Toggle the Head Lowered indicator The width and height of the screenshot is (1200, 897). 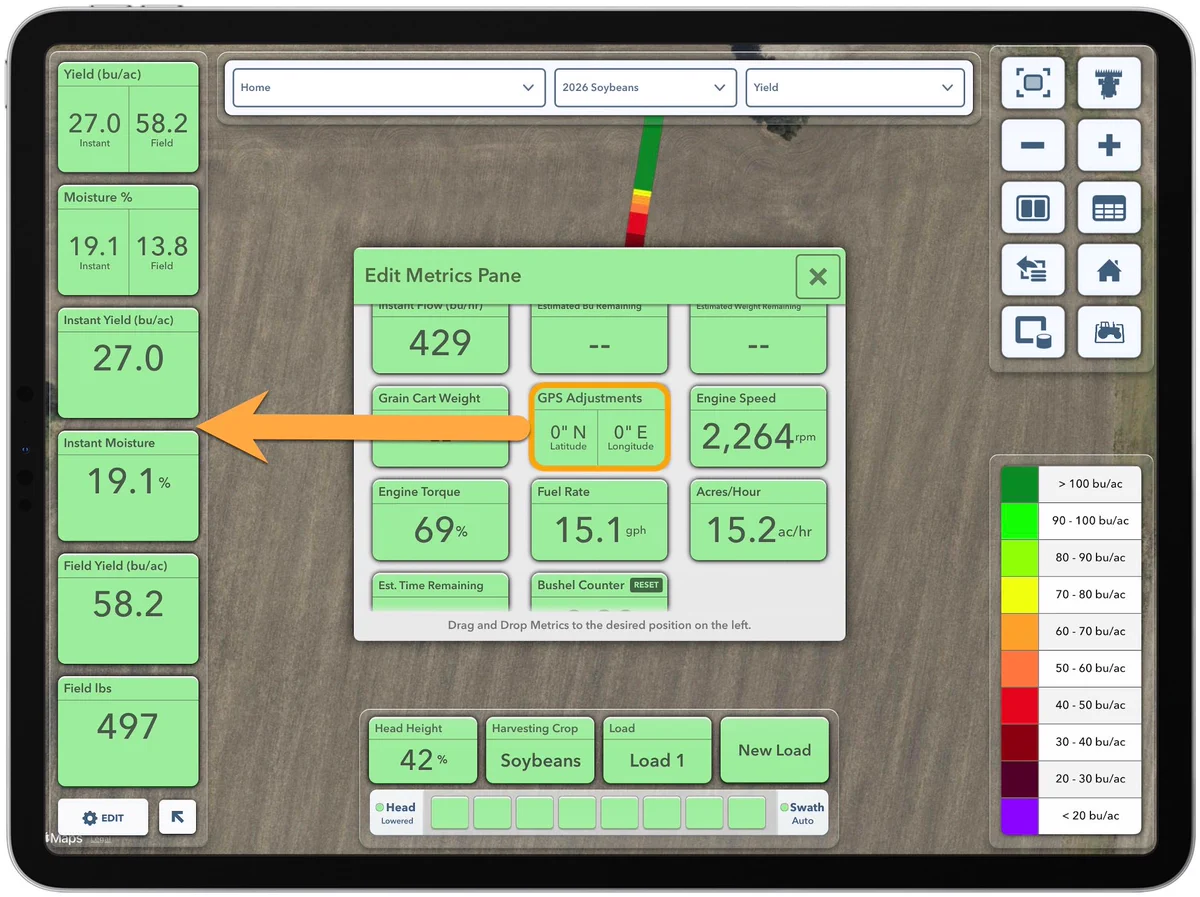[x=397, y=813]
